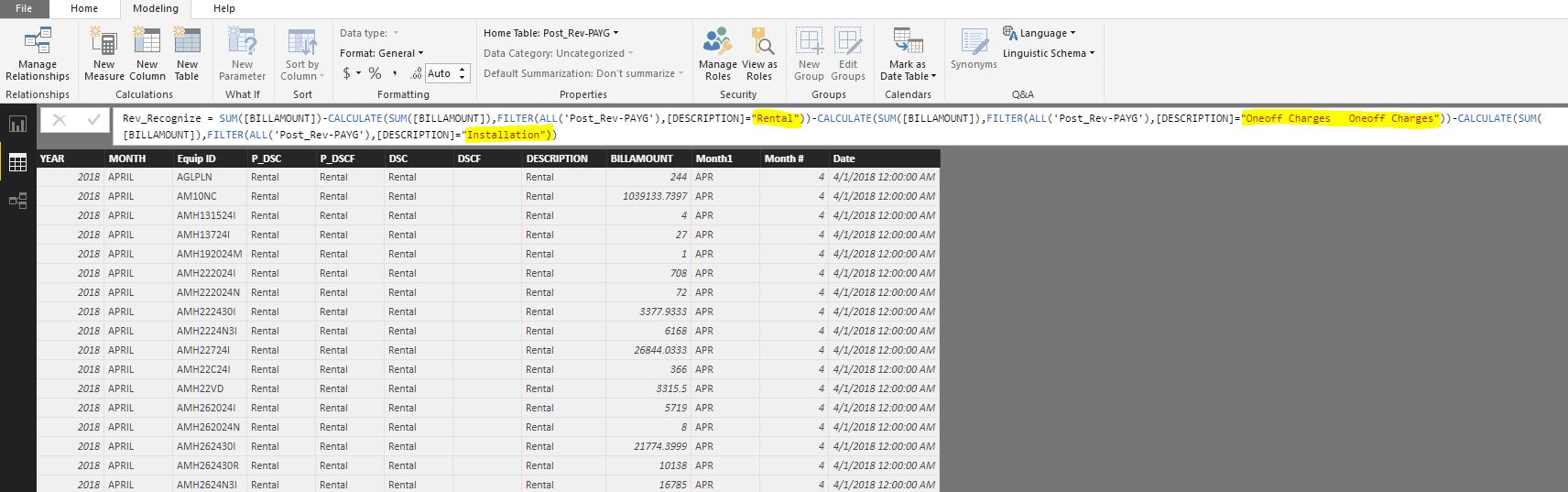Click decimal places icon

click(x=416, y=73)
